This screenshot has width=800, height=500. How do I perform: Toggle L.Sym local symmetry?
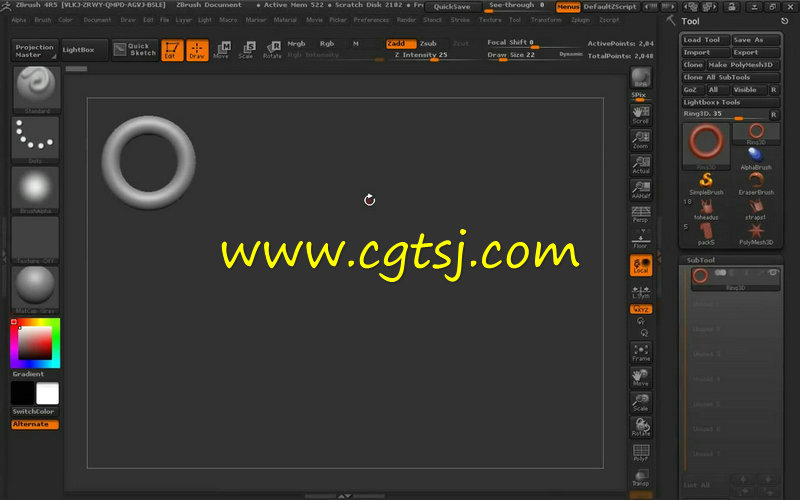pyautogui.click(x=641, y=292)
